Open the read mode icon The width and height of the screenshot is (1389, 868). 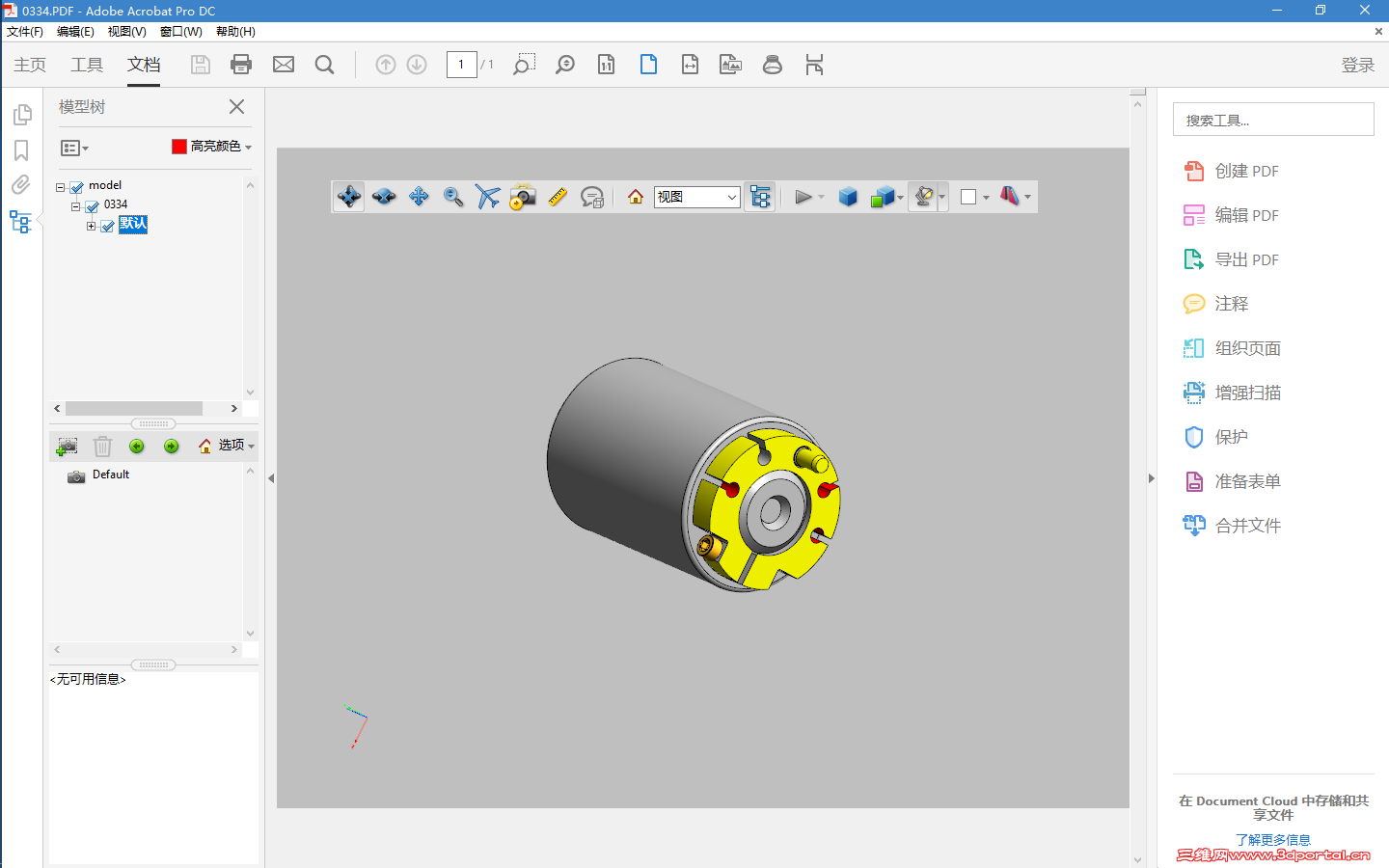click(731, 65)
